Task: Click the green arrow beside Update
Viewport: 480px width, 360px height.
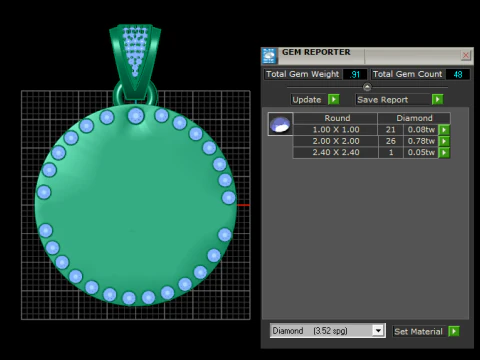Action: pos(334,99)
